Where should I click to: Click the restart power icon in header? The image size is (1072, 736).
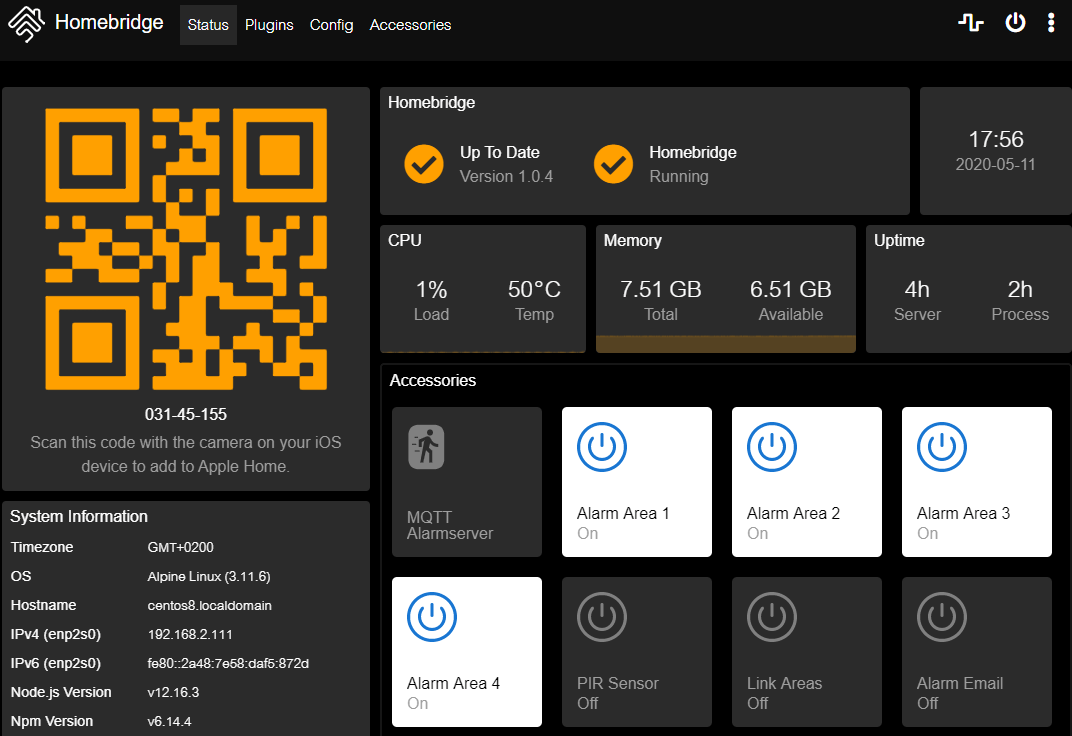(x=1015, y=23)
